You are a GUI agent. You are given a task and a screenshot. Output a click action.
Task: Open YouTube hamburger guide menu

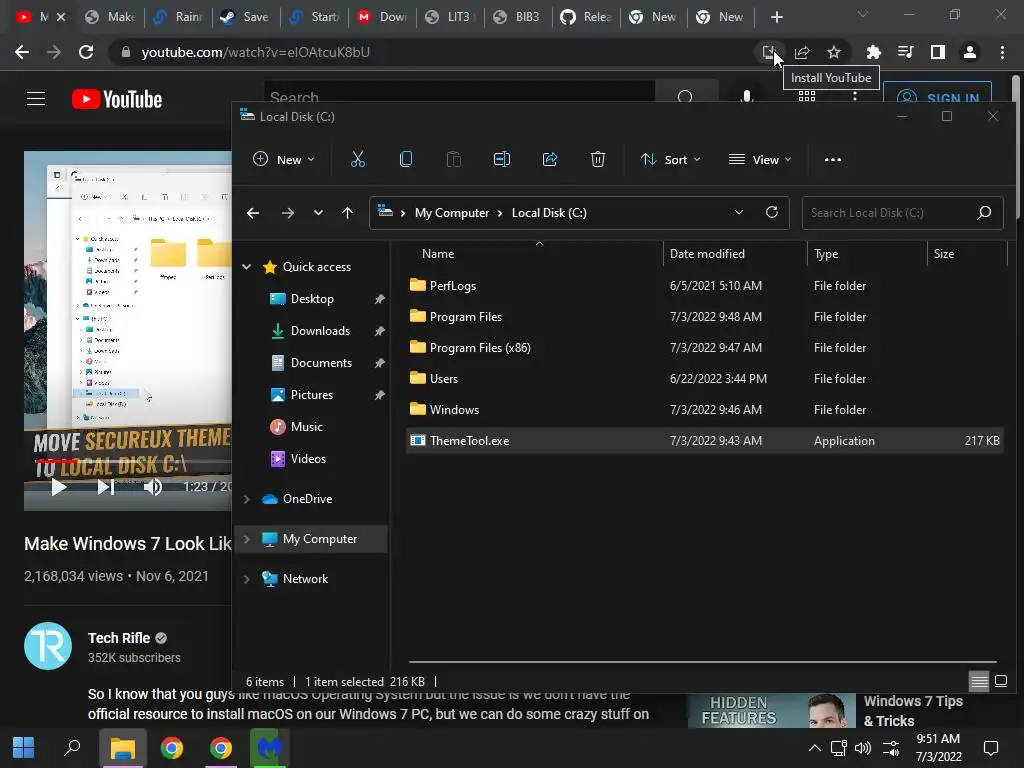[x=36, y=99]
